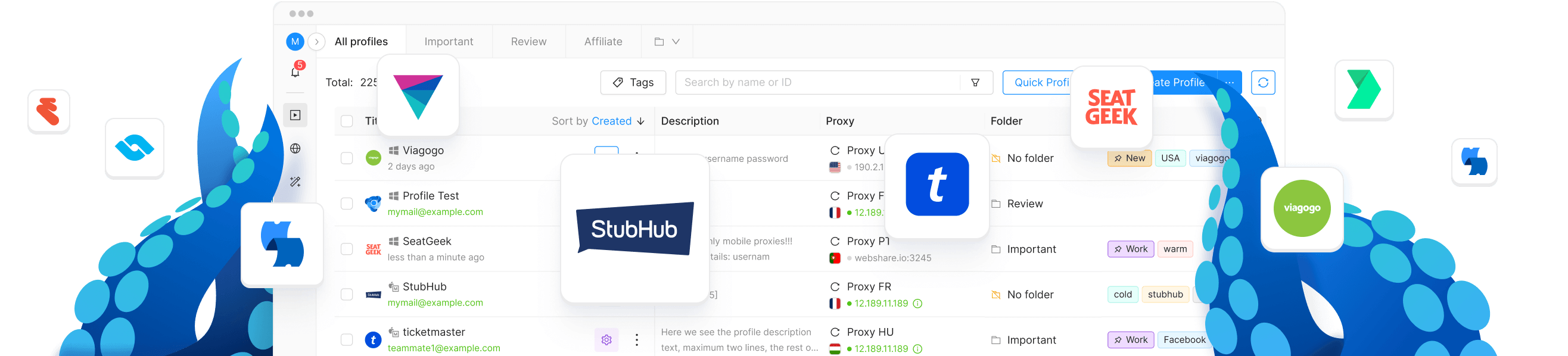Tick the Profile Test checkbox

347,204
